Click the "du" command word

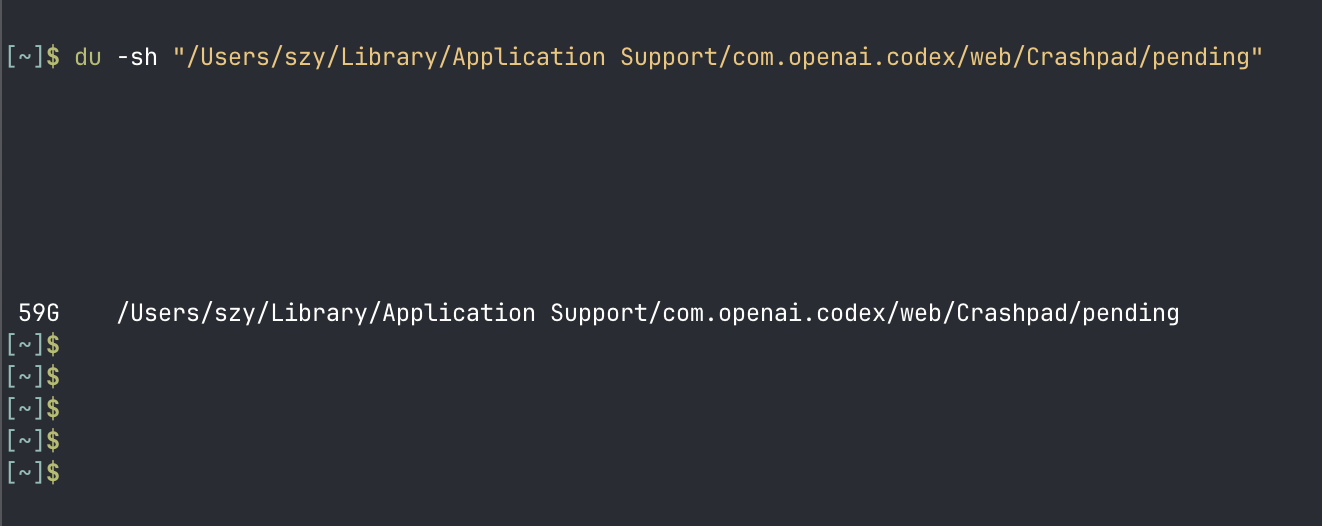(88, 57)
